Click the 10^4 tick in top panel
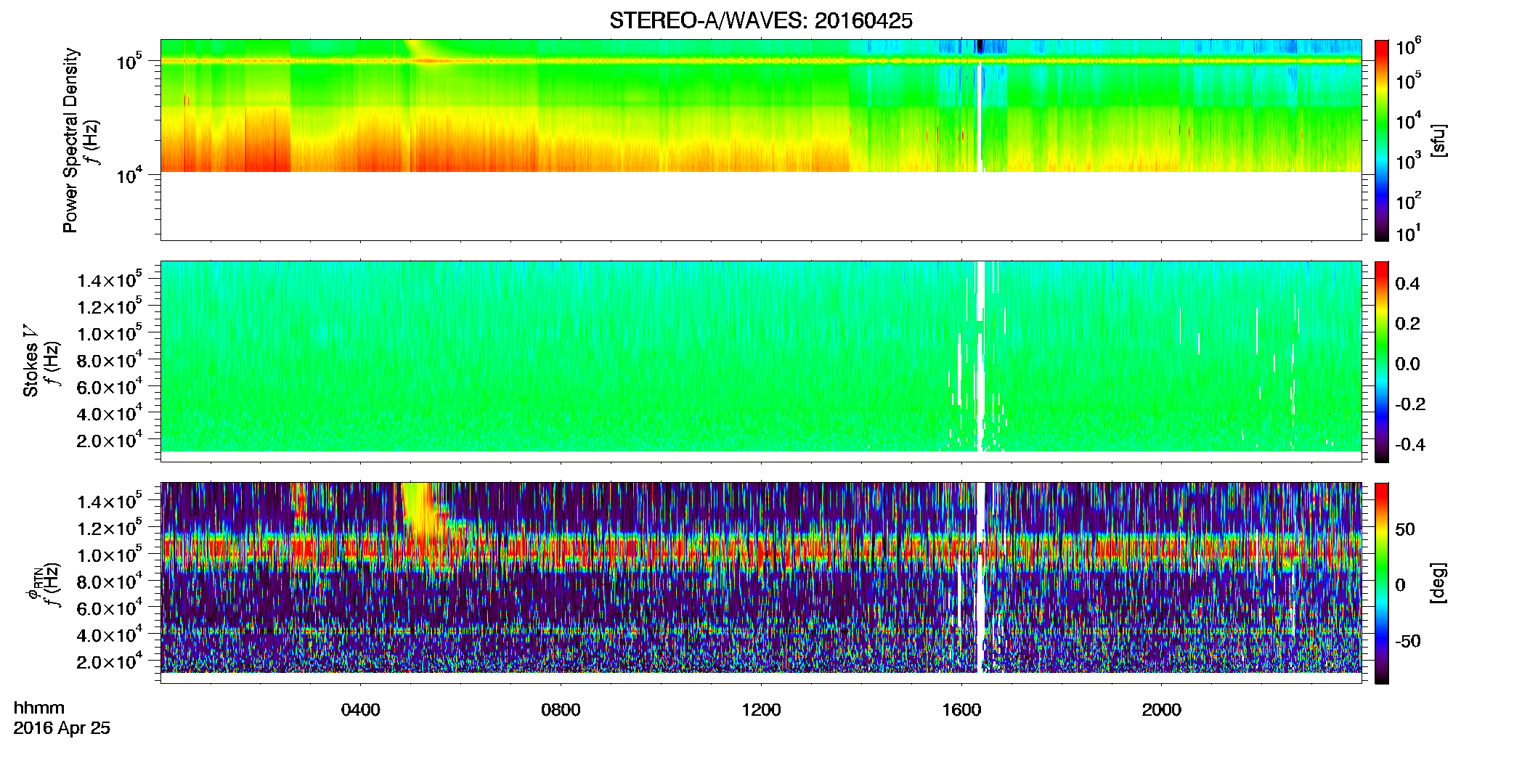This screenshot has width=1522, height=784. 129,175
